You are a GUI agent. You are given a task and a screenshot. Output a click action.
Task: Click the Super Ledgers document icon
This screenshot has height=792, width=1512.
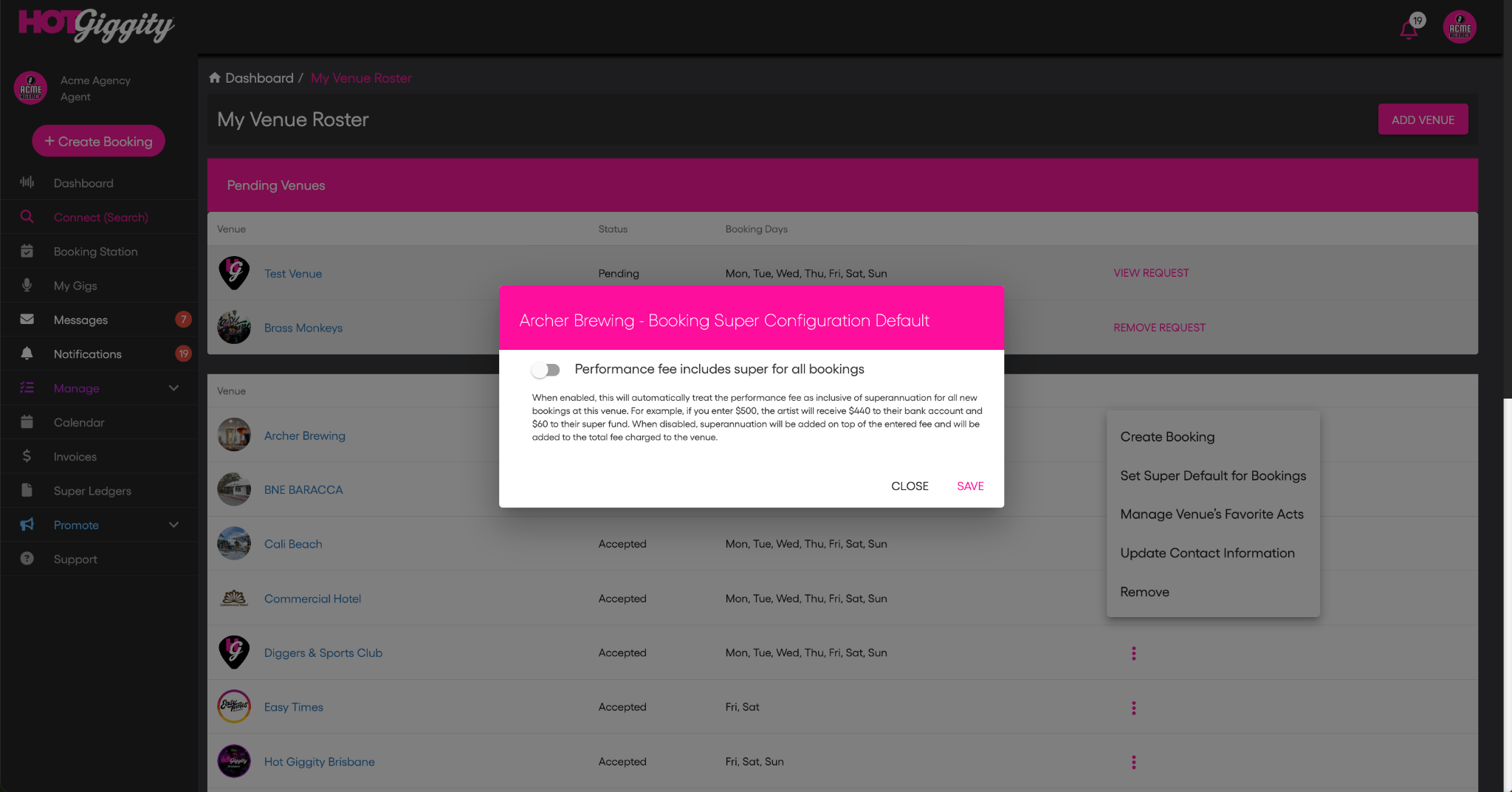pos(27,490)
